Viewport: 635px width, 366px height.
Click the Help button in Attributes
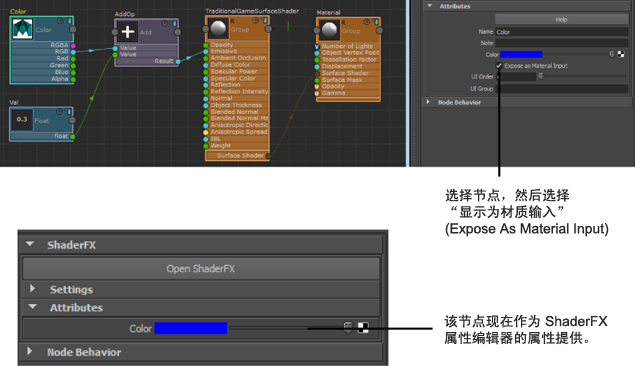(x=561, y=19)
